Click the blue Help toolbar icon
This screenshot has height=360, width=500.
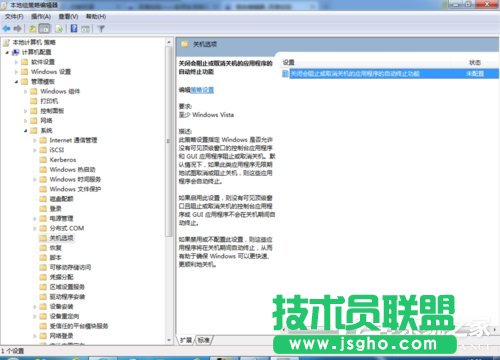click(74, 29)
